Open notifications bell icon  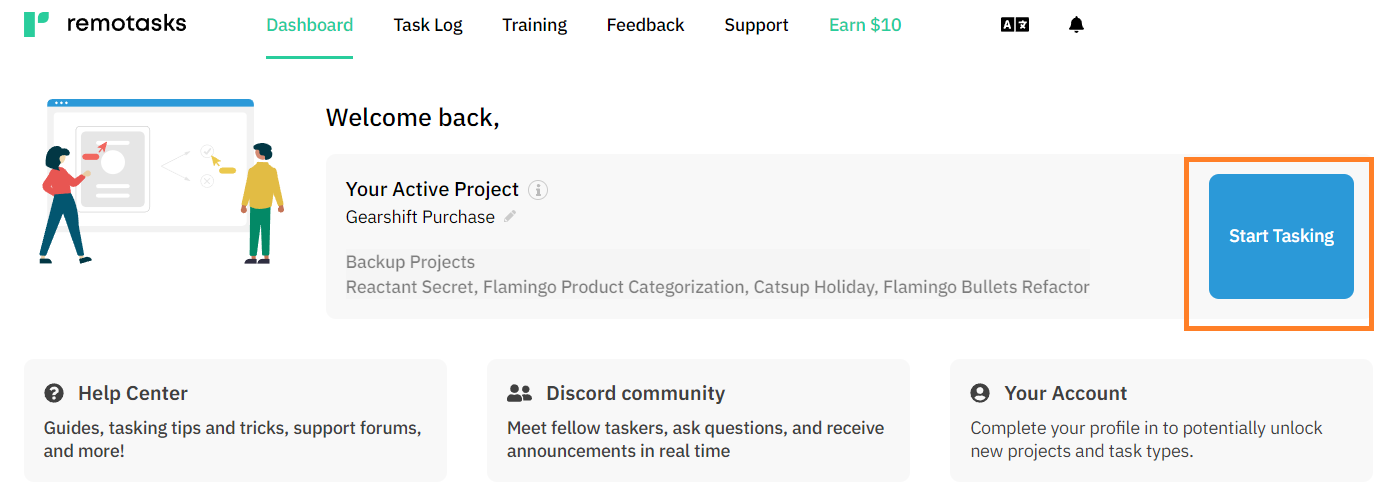[1076, 25]
